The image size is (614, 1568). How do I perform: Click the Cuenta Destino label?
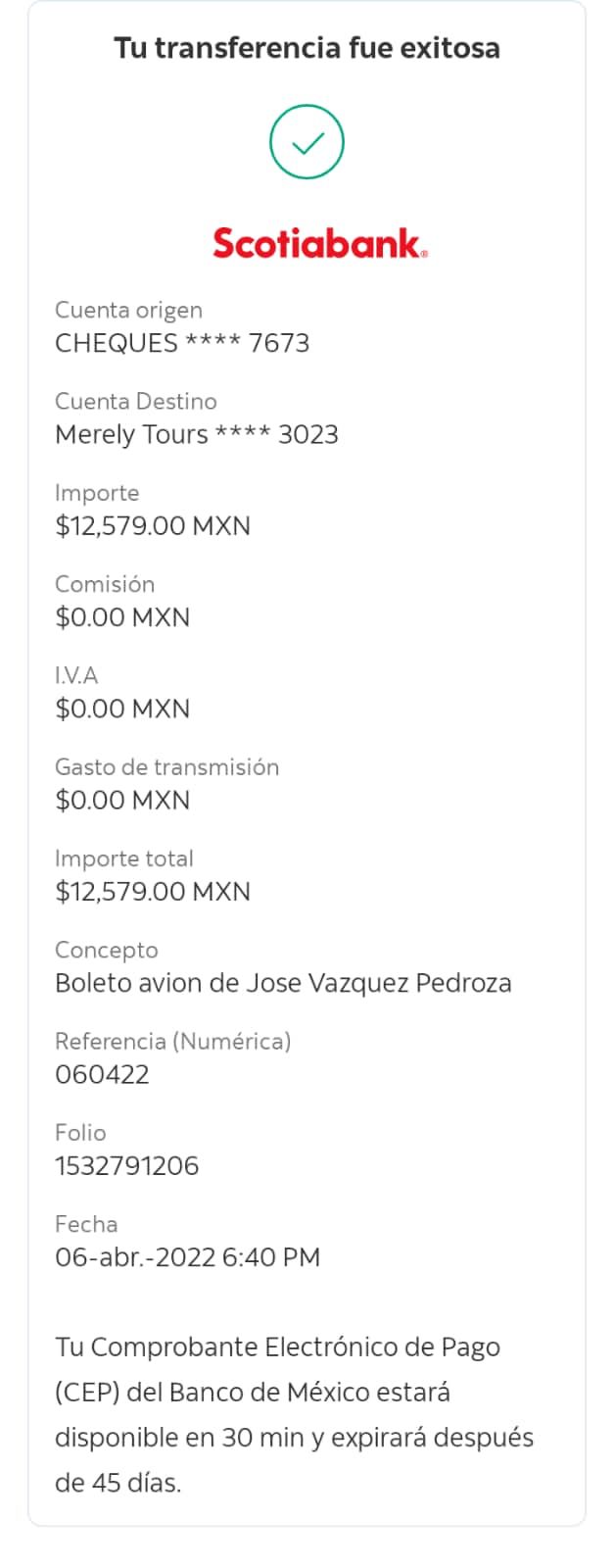pos(136,401)
